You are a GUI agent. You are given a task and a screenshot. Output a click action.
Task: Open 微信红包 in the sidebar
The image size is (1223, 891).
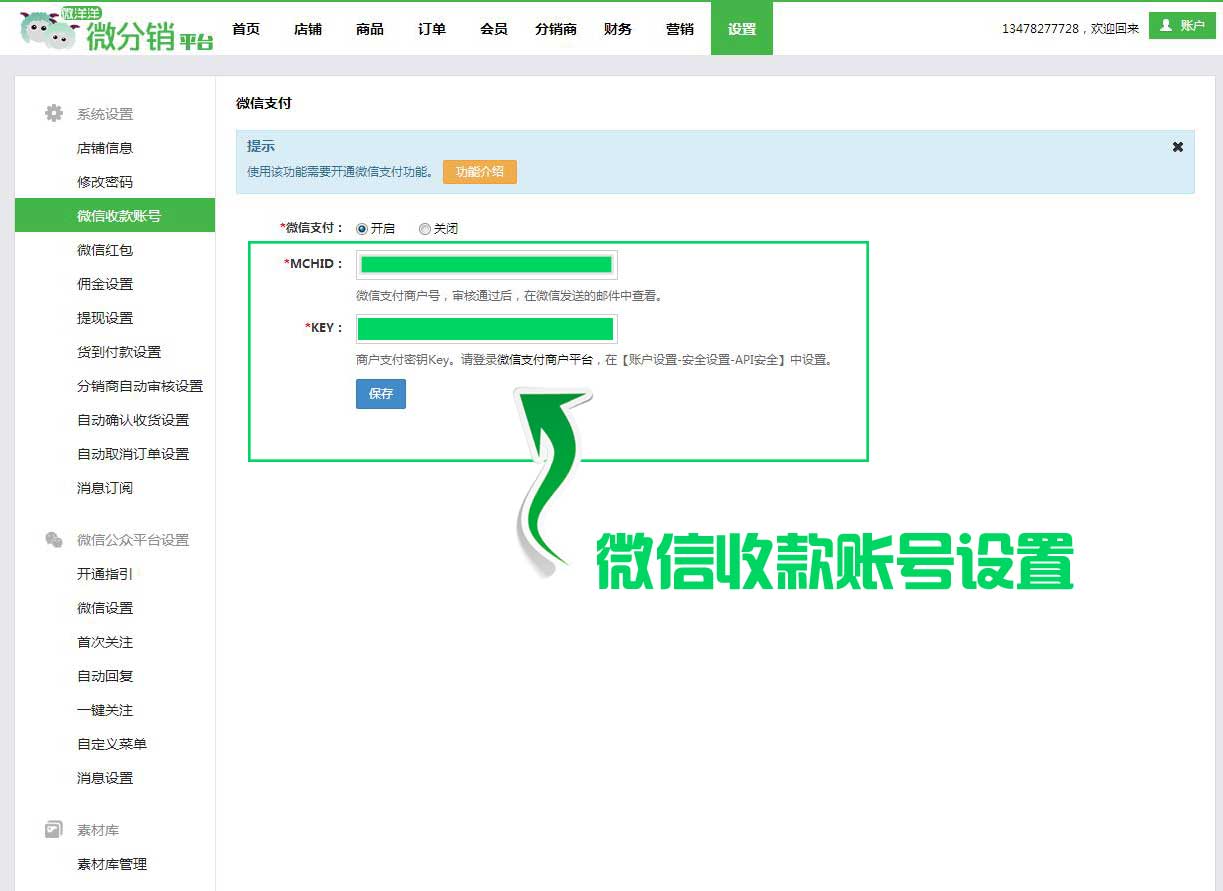pos(105,250)
